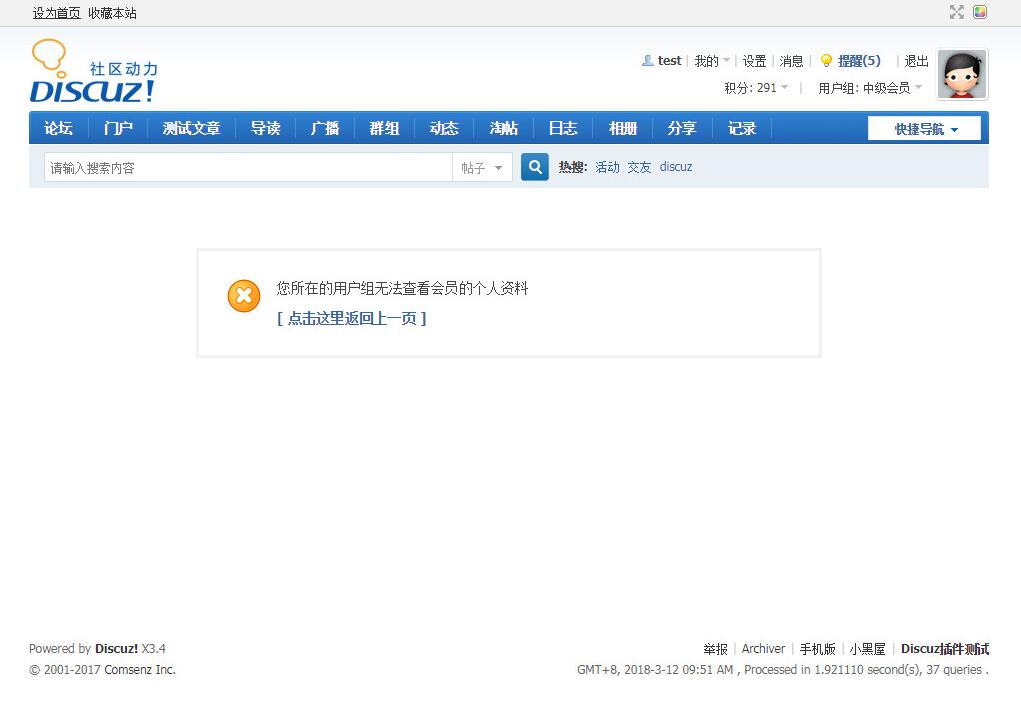Open the 手机版 mobile version link
This screenshot has height=703, width=1021.
(817, 649)
